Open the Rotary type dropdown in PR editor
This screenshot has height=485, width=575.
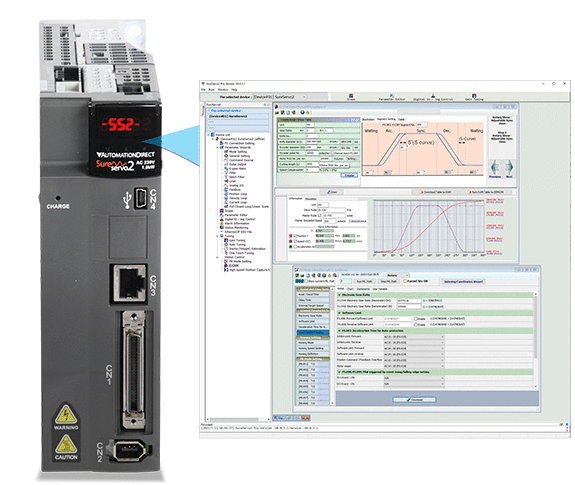[x=398, y=275]
